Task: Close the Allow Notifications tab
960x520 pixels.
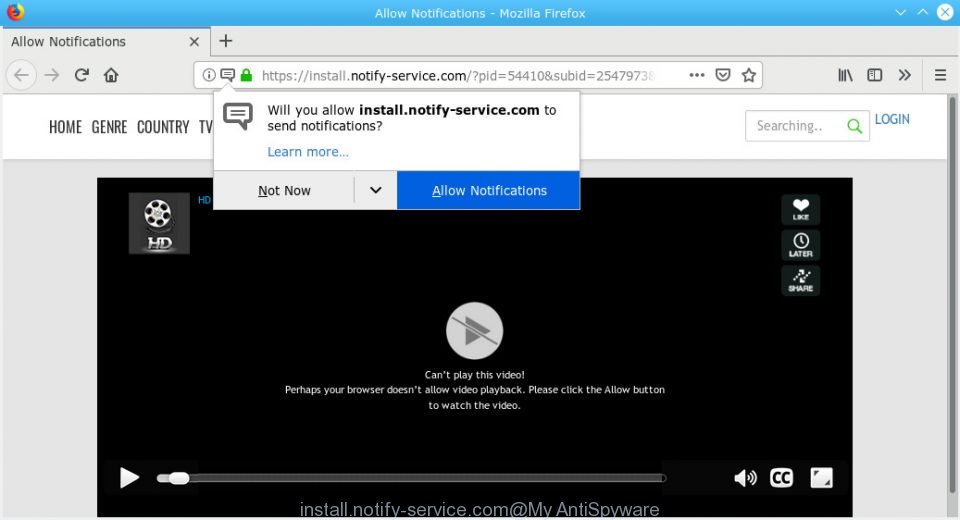Action: 194,42
